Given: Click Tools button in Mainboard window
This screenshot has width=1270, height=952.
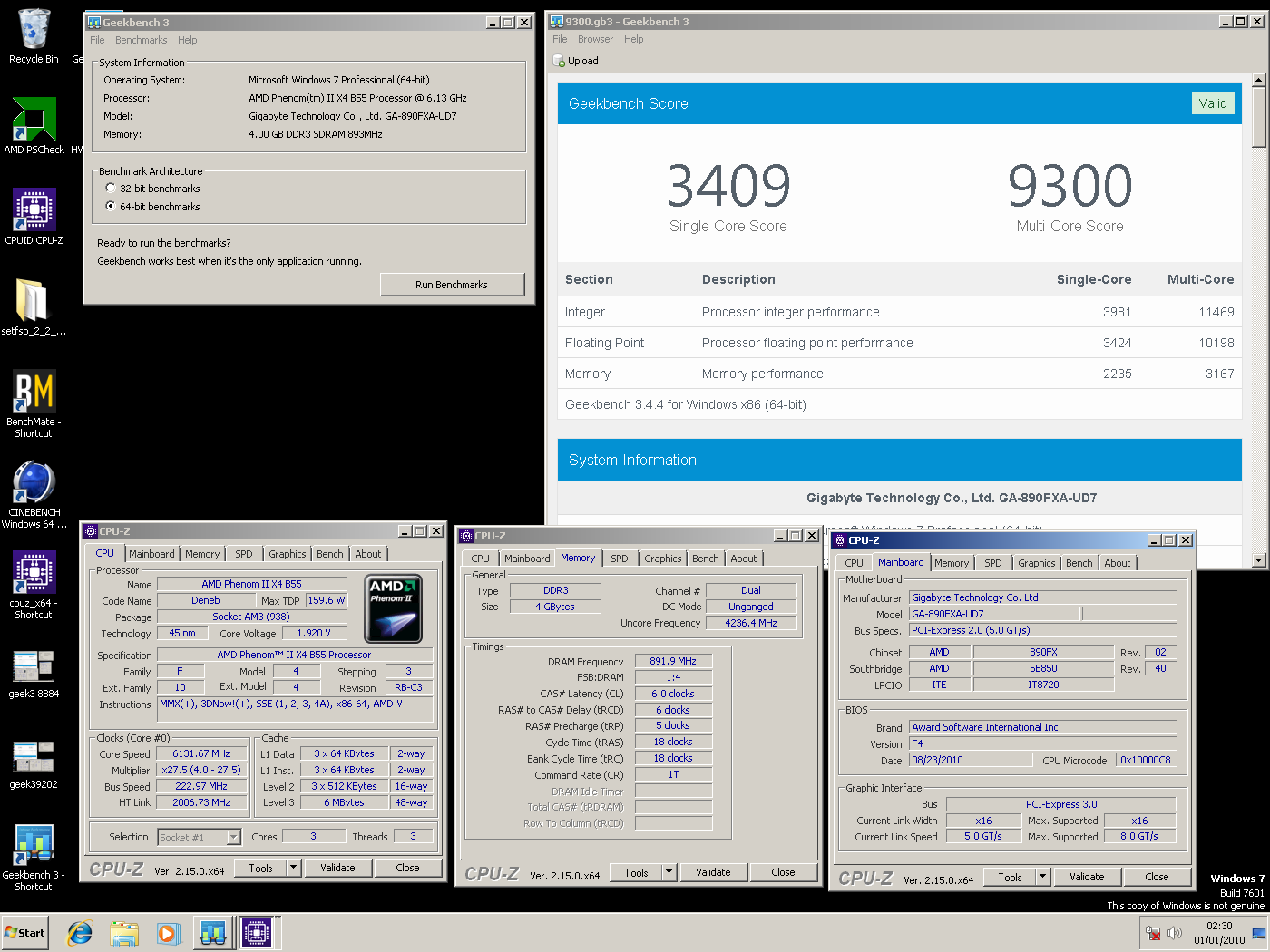Looking at the screenshot, I should click(1010, 878).
